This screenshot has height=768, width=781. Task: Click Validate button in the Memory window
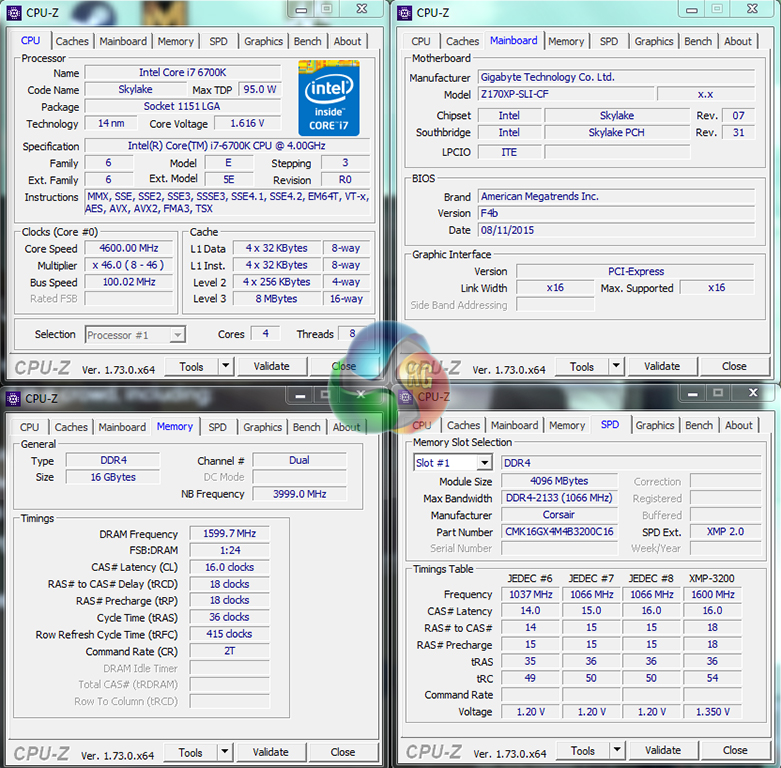[270, 752]
